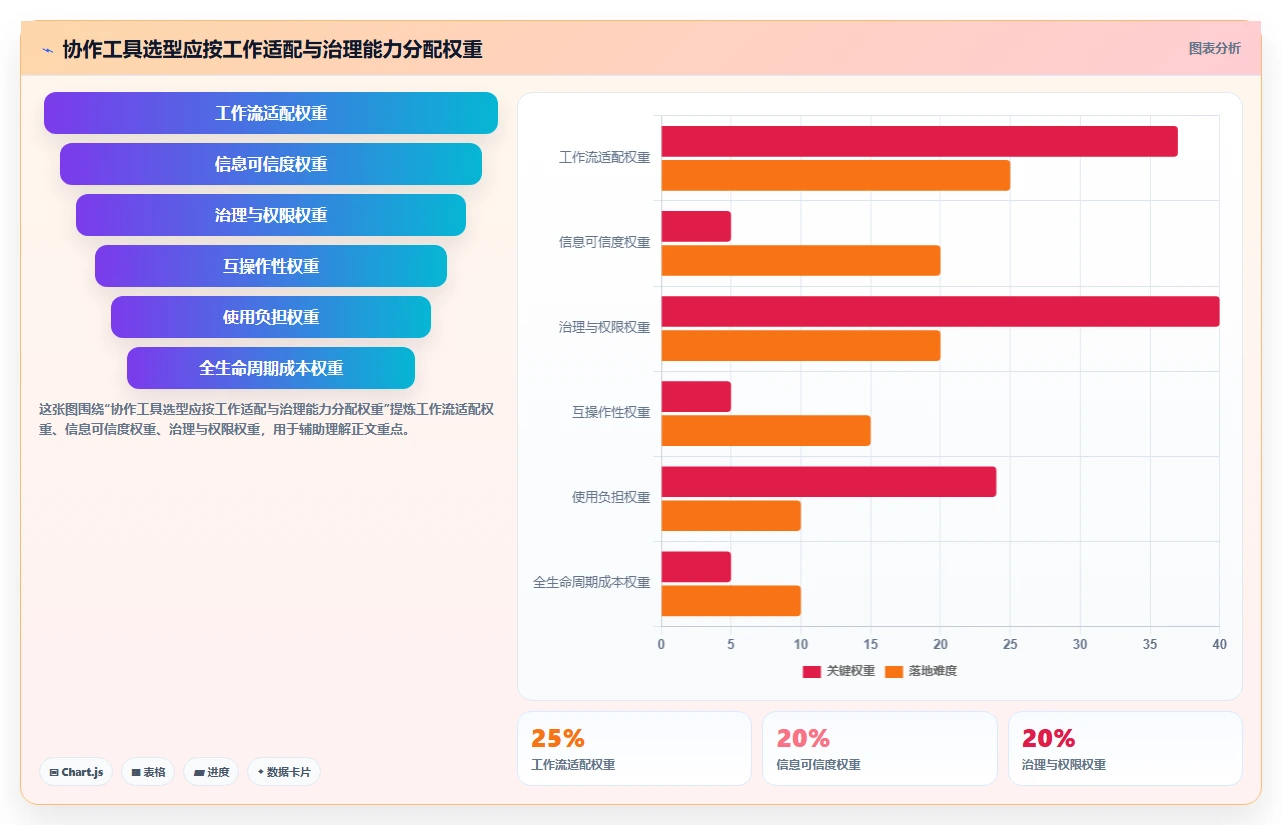1282x825 pixels.
Task: Click the x-axis tick value 40
Action: point(1219,644)
